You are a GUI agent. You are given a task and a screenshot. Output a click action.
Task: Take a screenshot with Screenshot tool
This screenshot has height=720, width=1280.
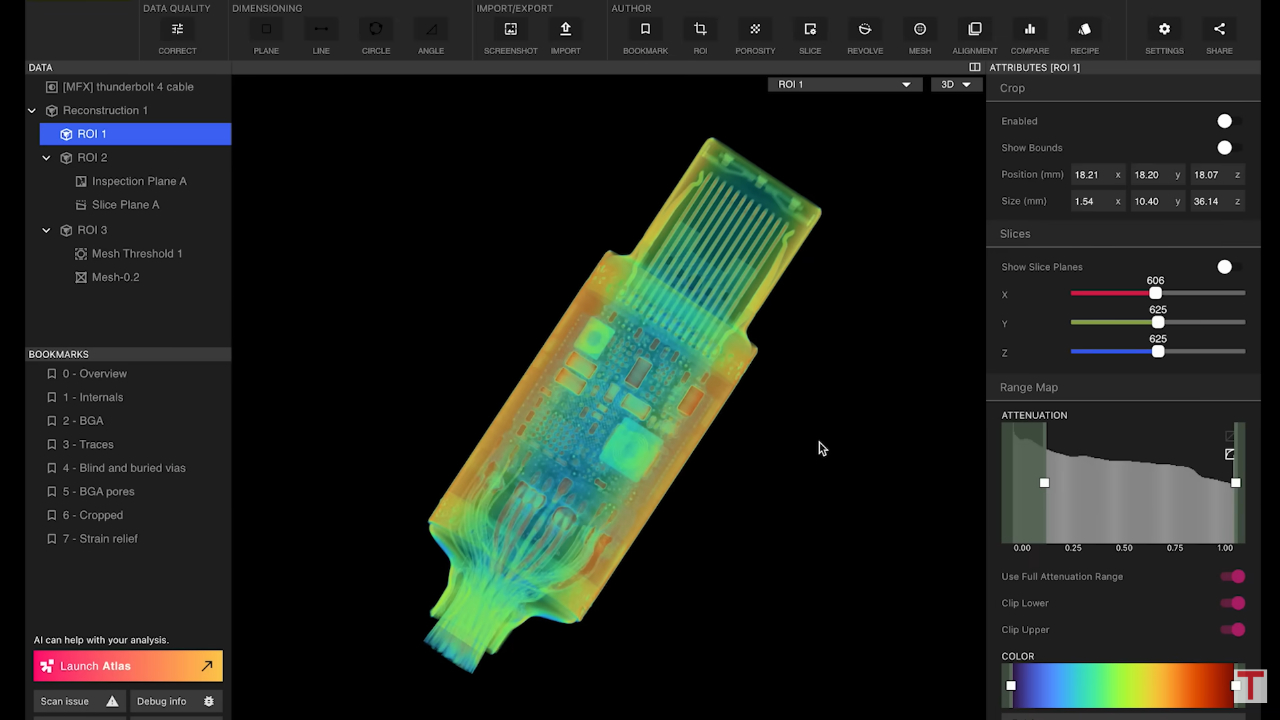pos(510,30)
